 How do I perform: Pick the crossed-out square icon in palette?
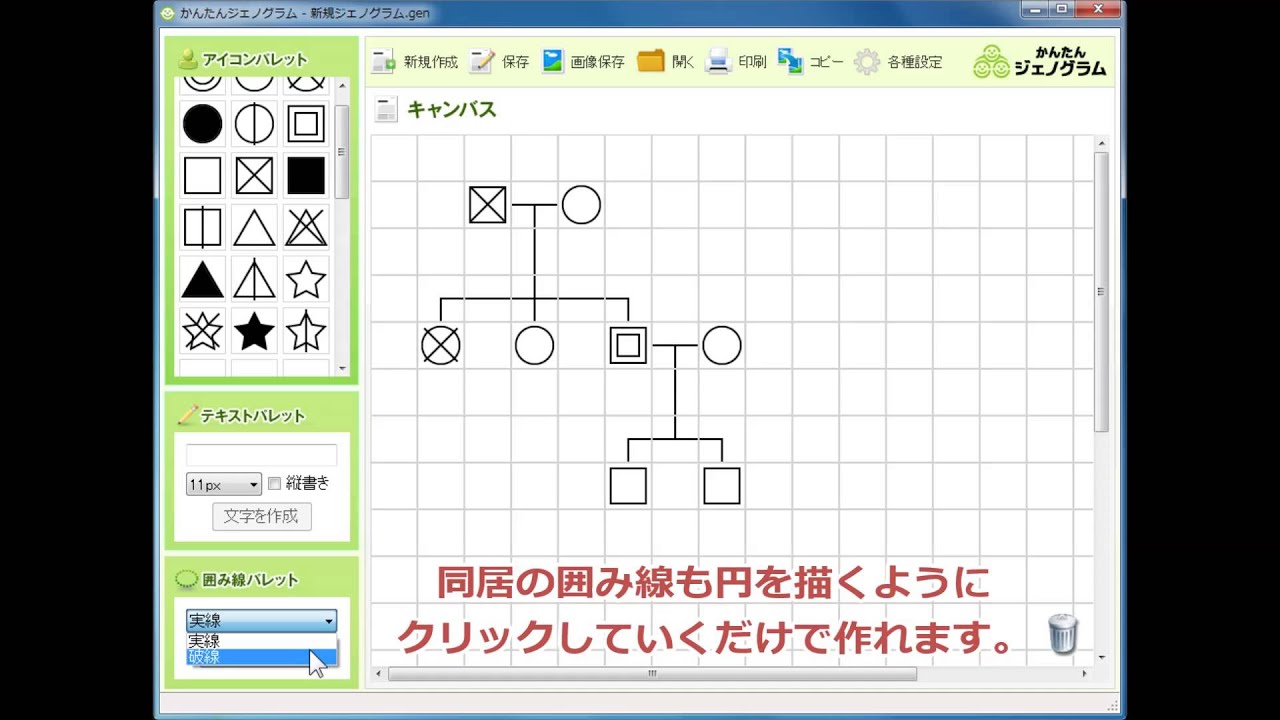coord(254,176)
